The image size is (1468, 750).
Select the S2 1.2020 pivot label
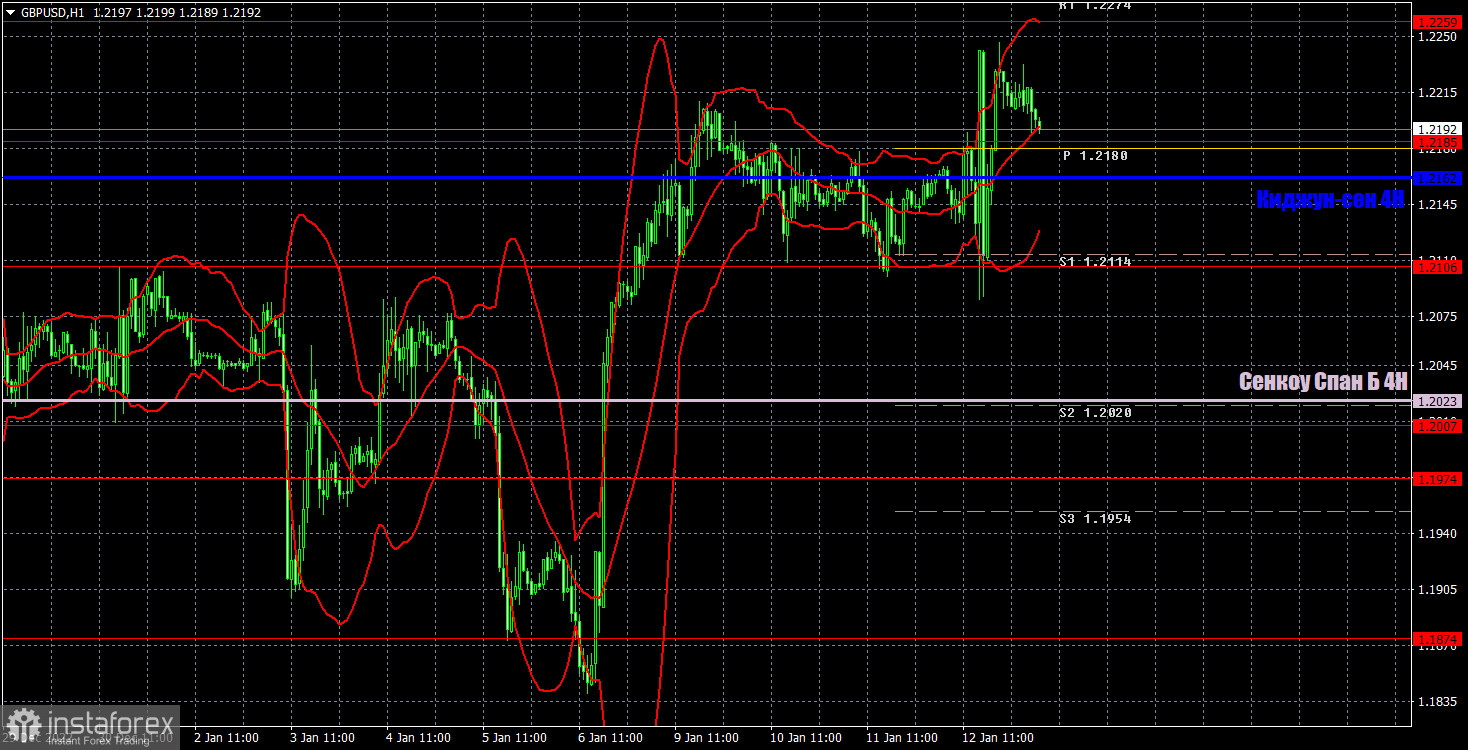pyautogui.click(x=1095, y=412)
